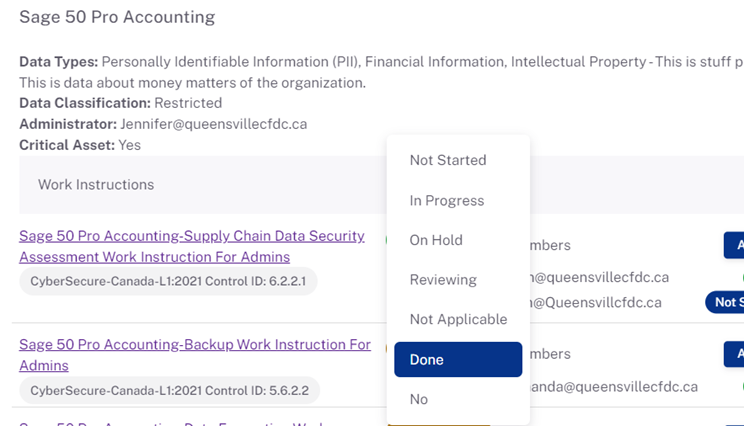Click the anda@queensvillecfdc.ca member email
Viewport: 744px width, 426px height.
(x=614, y=387)
